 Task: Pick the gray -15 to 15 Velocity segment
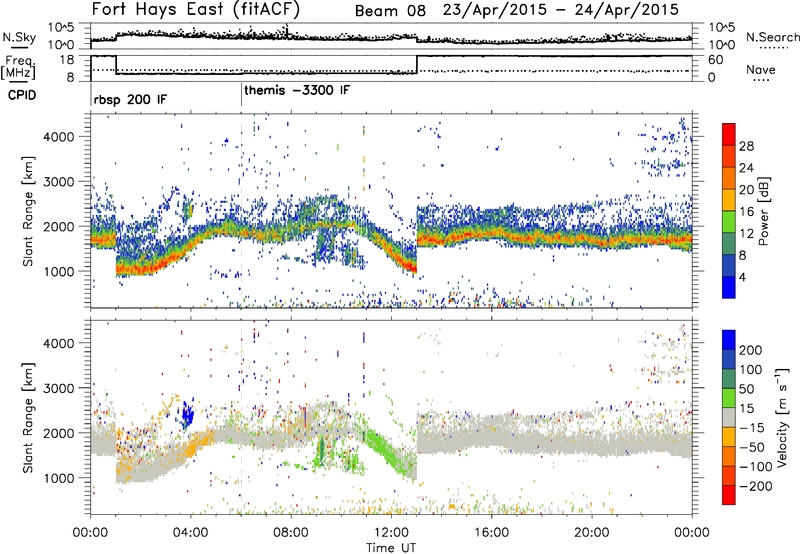click(x=729, y=417)
